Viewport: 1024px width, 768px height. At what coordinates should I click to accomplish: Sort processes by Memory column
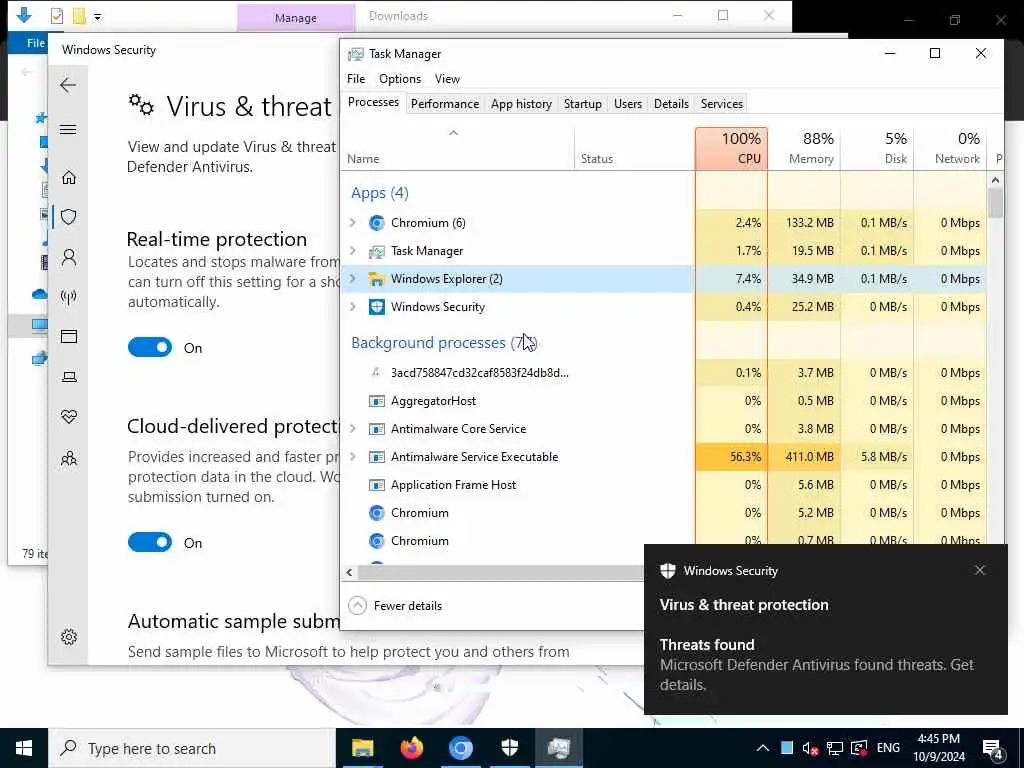coord(804,149)
